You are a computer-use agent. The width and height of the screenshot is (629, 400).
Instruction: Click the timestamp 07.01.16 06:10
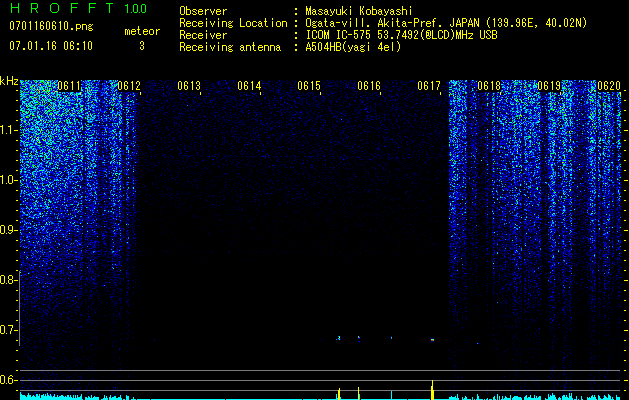(51, 46)
